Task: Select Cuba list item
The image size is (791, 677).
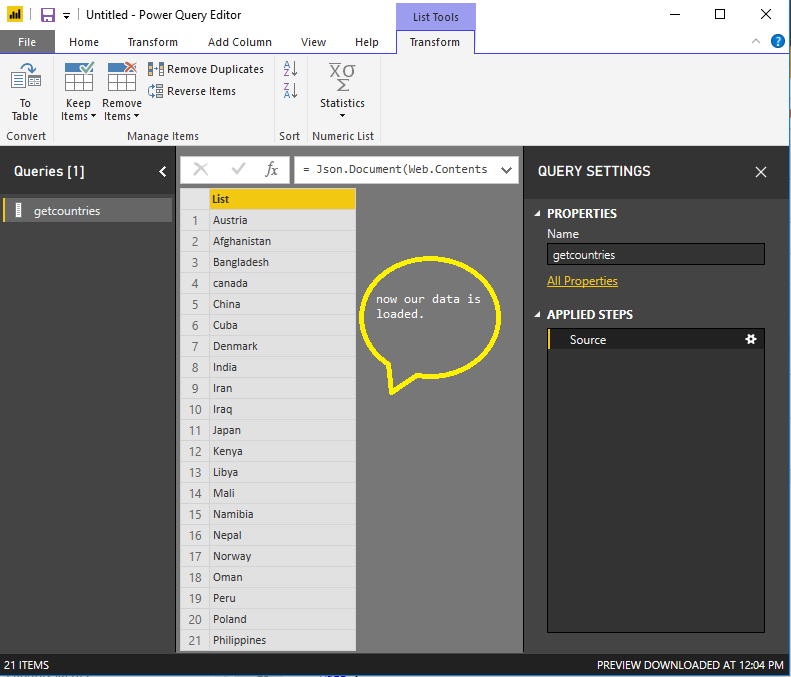Action: pyautogui.click(x=282, y=325)
